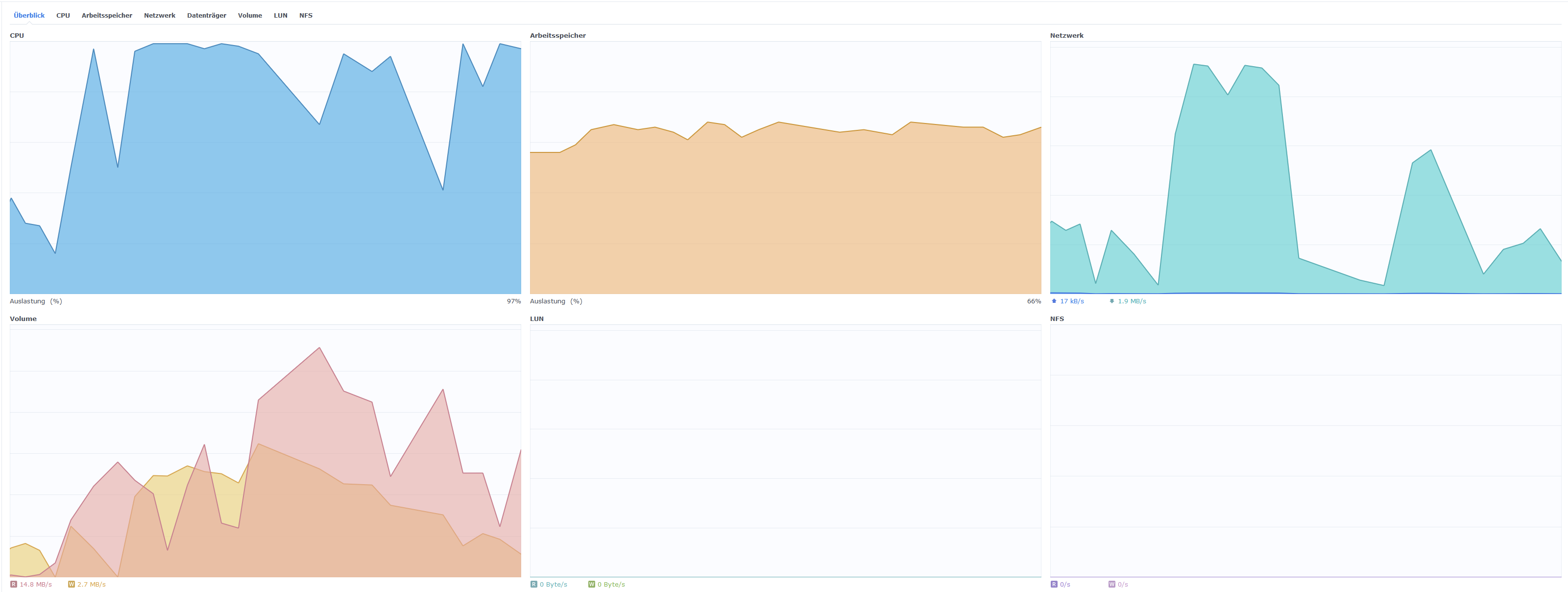This screenshot has height=592, width=1568.
Task: Click the LUN write 'W' legend icon
Action: click(592, 584)
